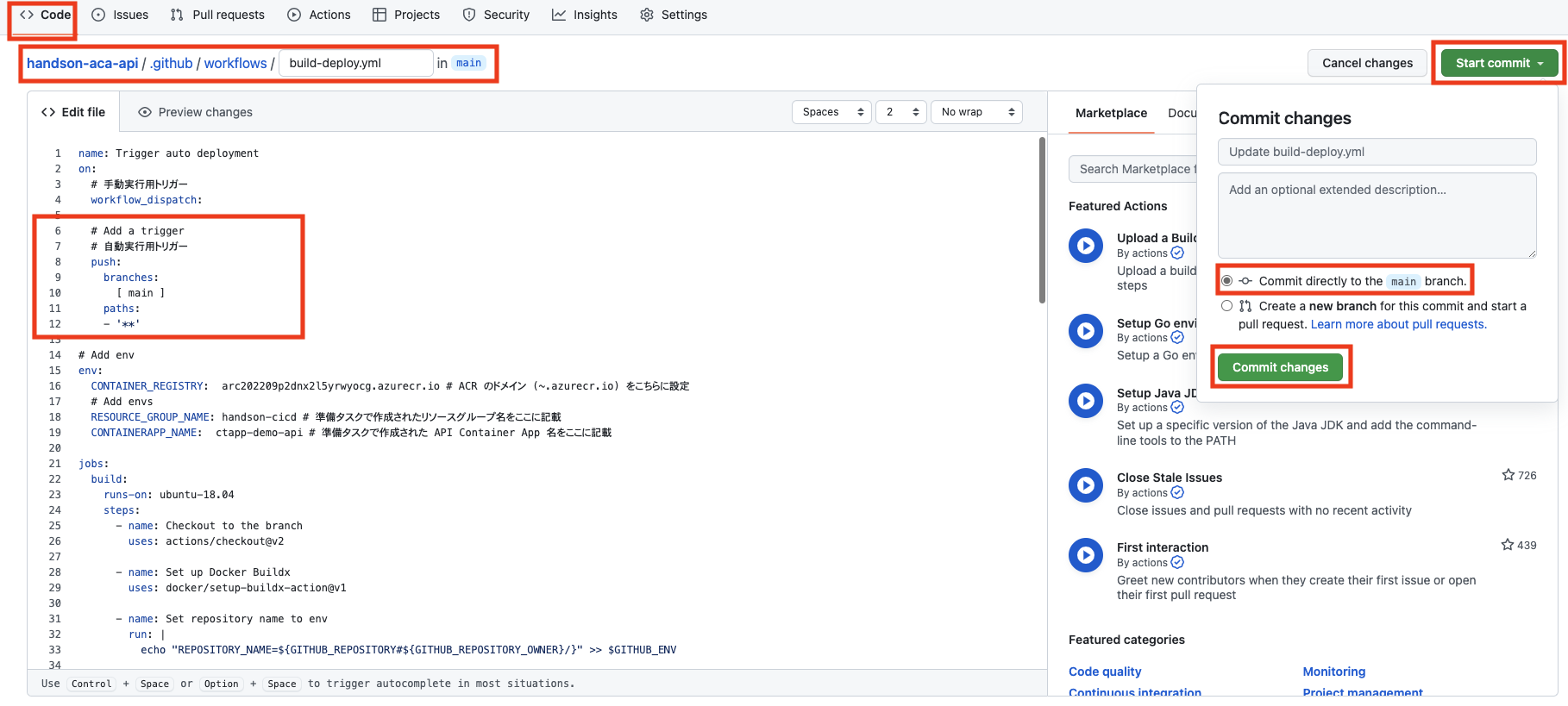The image size is (1568, 706).
Task: Click the Setup Java JDK action title
Action: (x=1157, y=393)
